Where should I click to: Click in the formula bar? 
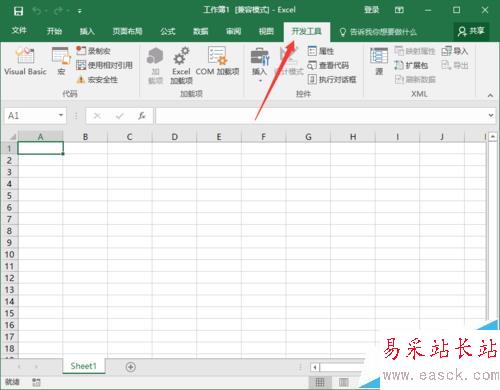321,116
